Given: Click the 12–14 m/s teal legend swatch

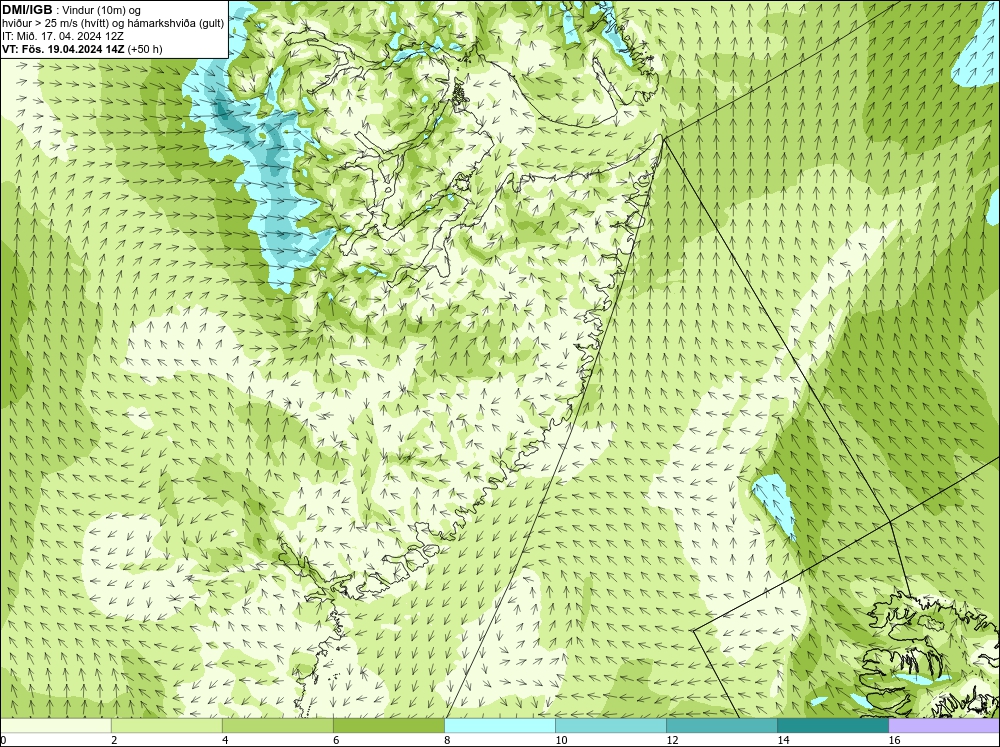Looking at the screenshot, I should (x=722, y=726).
